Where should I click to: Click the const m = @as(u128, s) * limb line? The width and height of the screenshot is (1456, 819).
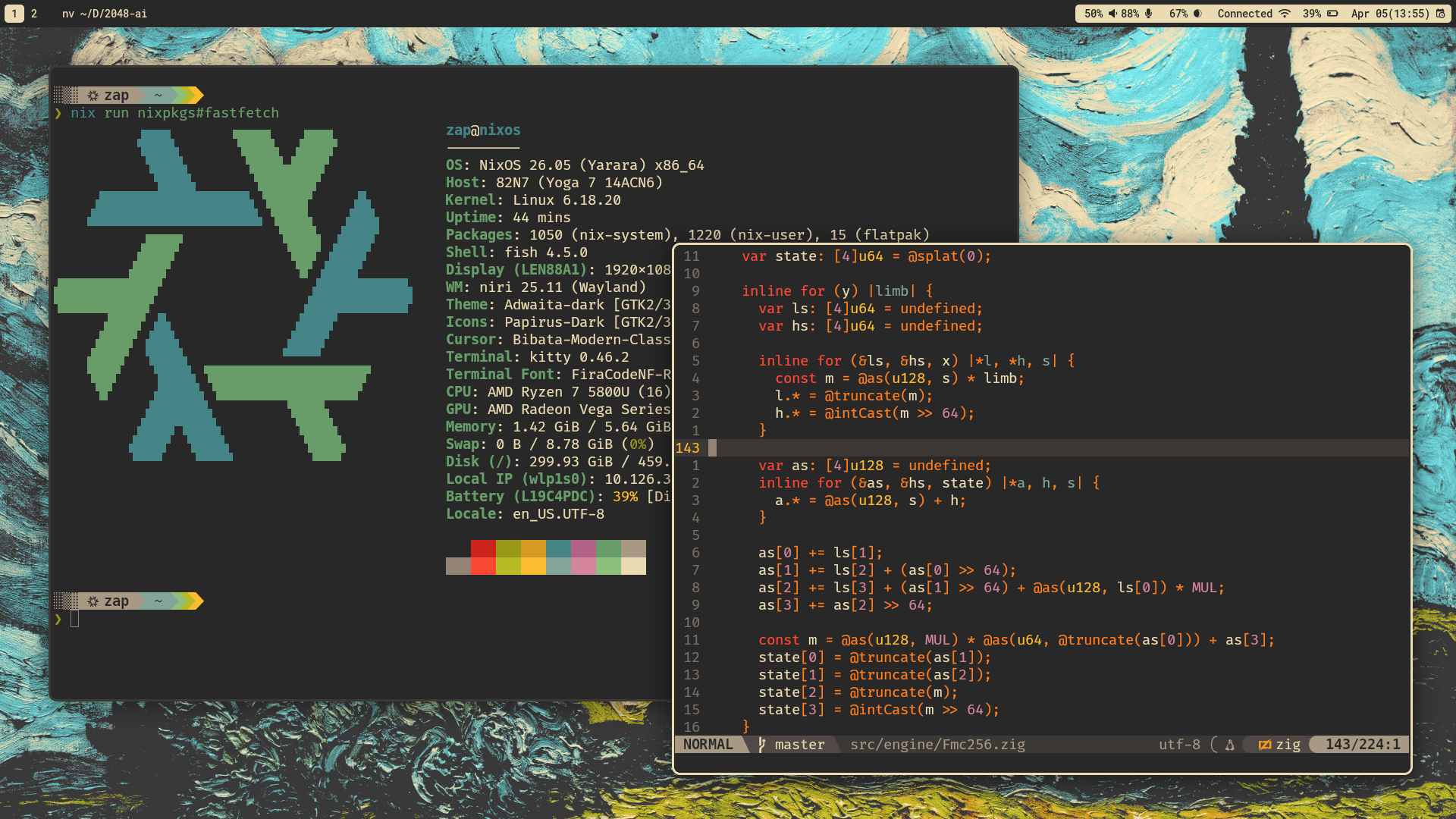tap(899, 378)
